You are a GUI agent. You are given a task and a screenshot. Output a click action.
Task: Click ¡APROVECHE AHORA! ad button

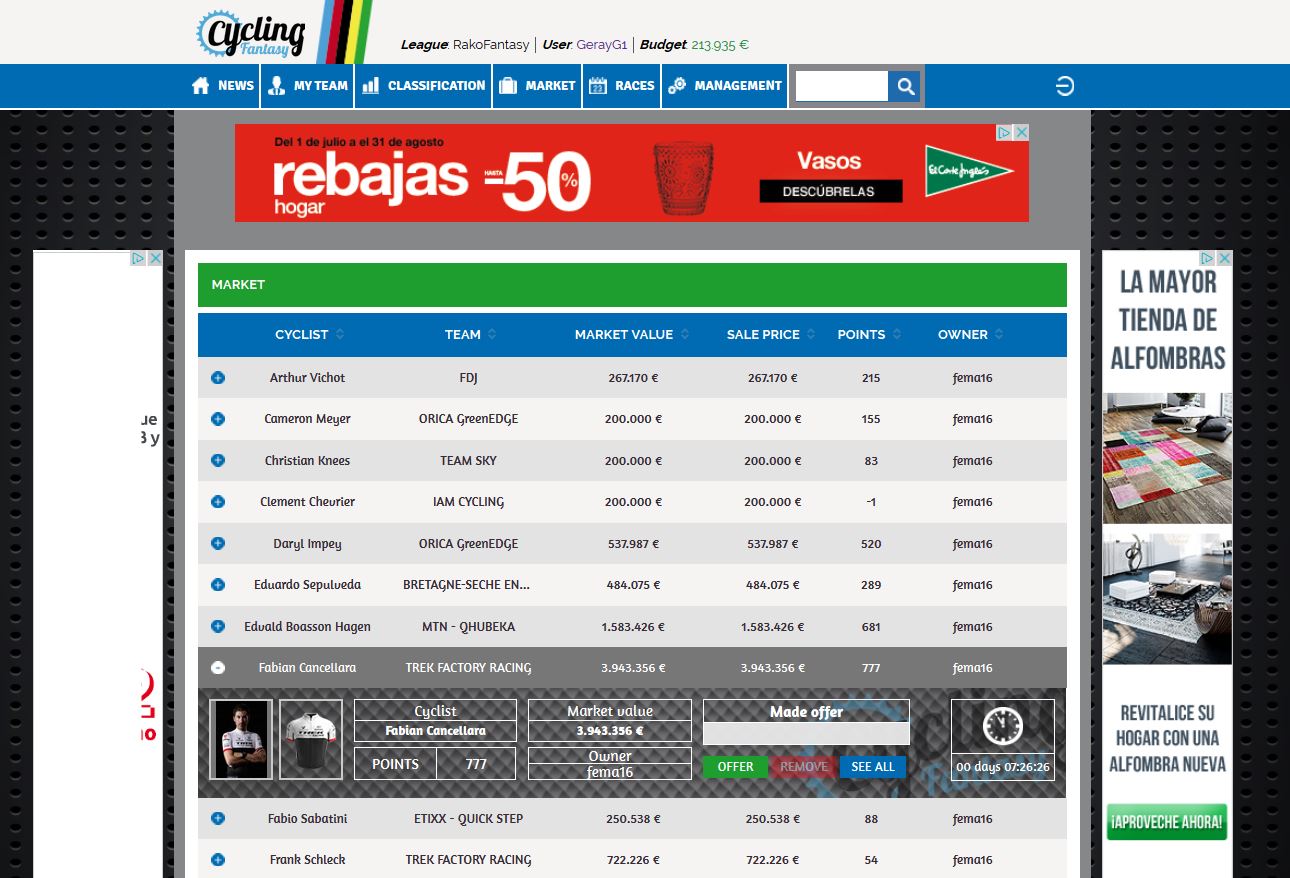click(x=1167, y=822)
